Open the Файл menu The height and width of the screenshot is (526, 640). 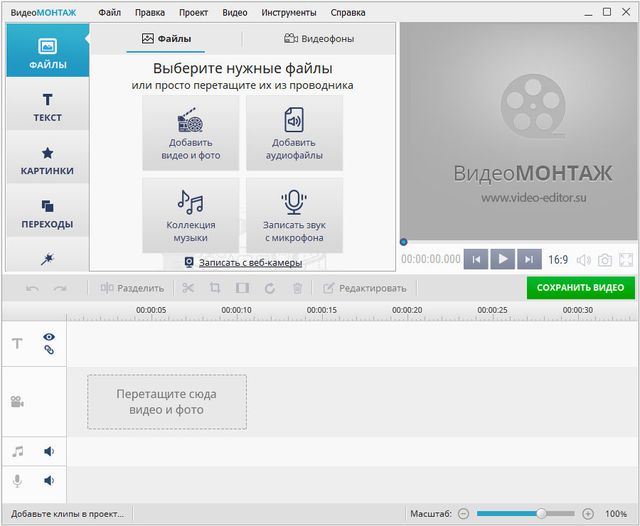click(110, 13)
